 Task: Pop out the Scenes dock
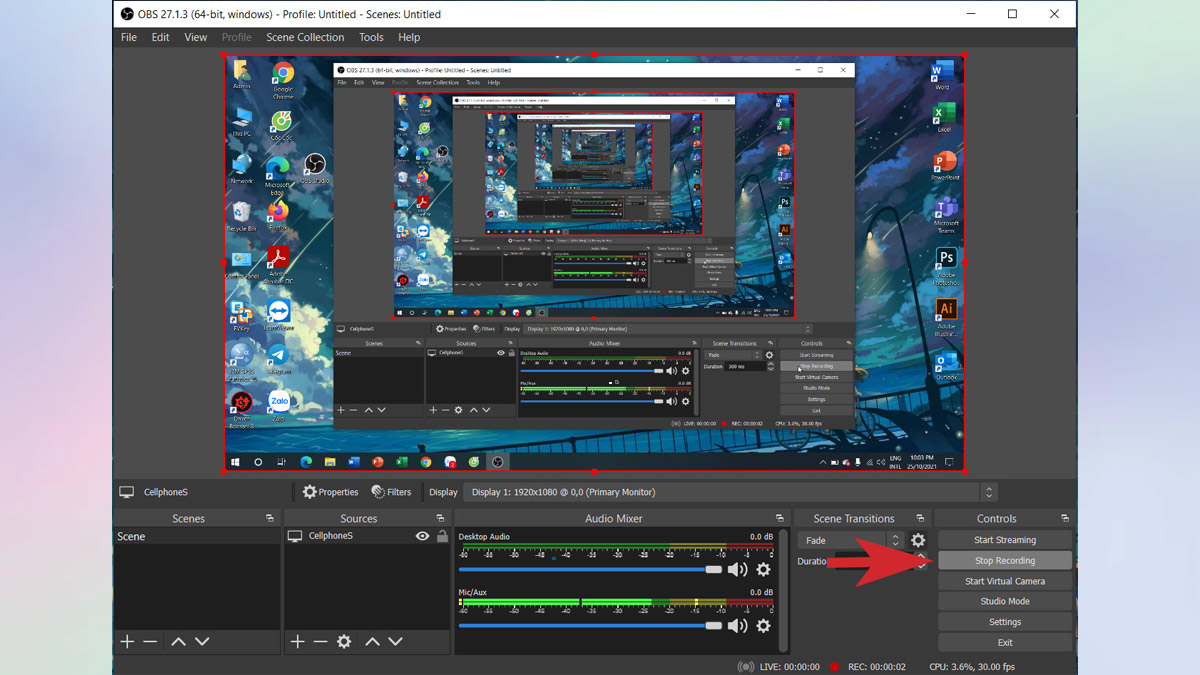click(x=270, y=518)
